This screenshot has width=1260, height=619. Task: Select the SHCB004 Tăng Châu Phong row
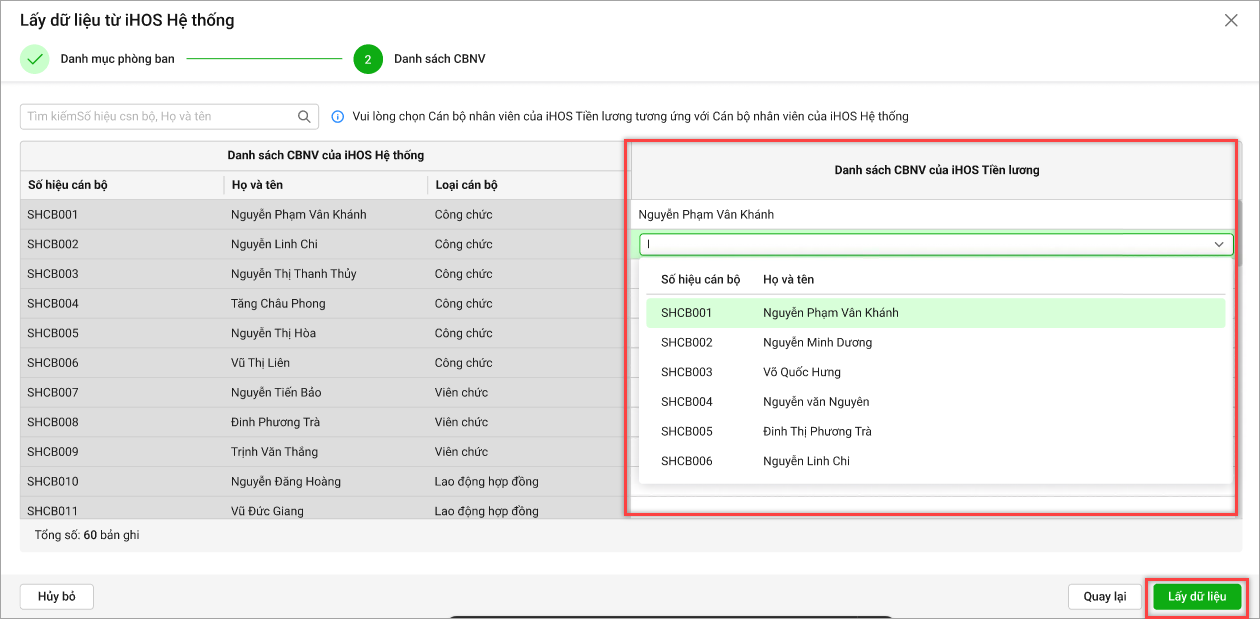click(278, 303)
